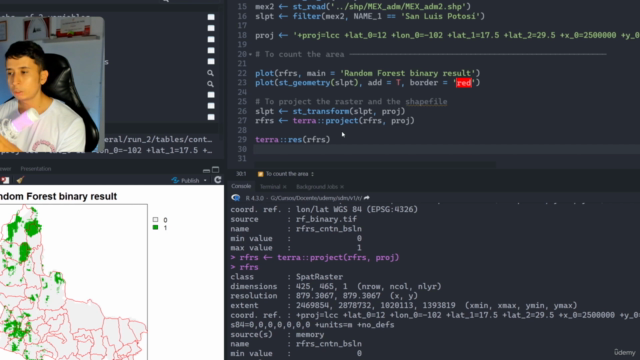Image resolution: width=640 pixels, height=360 pixels.
Task: Click the green legend swatch labeled 1
Action: pyautogui.click(x=155, y=227)
